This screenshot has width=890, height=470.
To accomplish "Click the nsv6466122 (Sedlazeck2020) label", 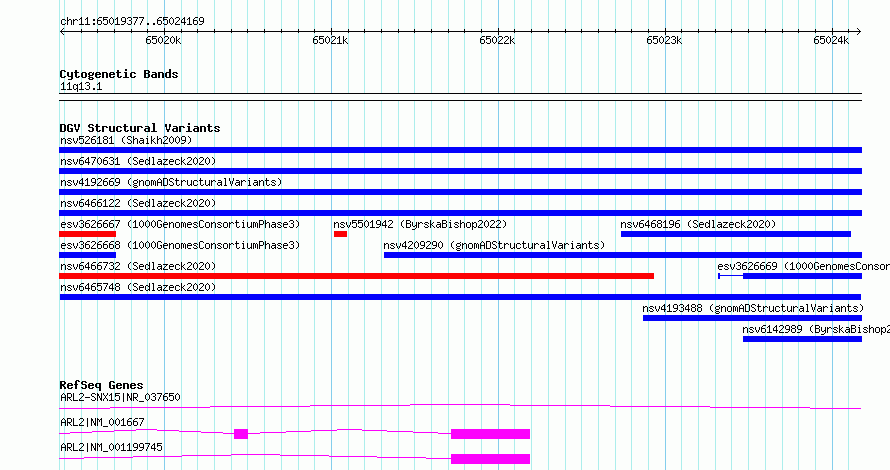I will [138, 203].
